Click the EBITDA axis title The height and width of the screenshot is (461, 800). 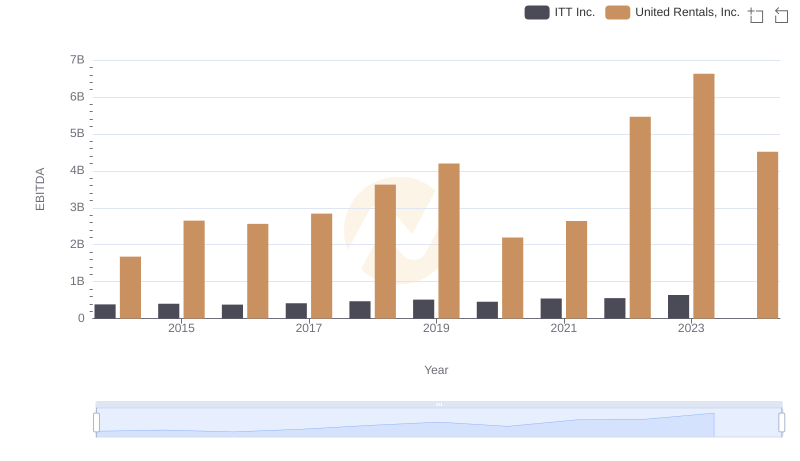[x=40, y=189]
